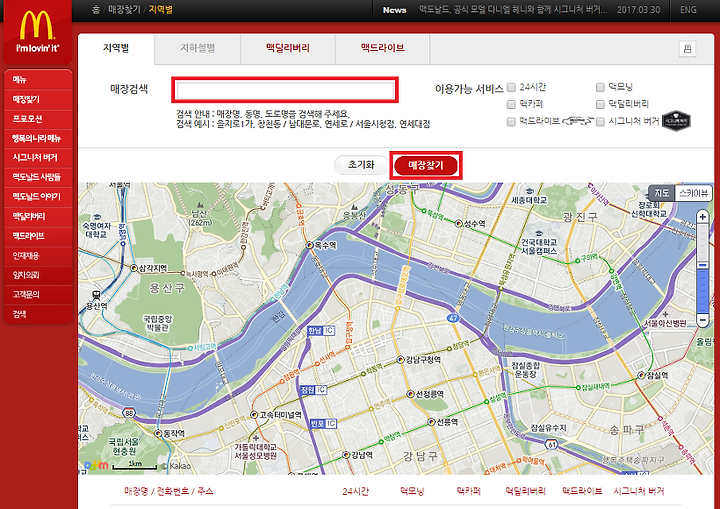Screen dimensions: 720x509
Task: Check the 맥딜리버리 service checkbox
Action: tap(600, 104)
